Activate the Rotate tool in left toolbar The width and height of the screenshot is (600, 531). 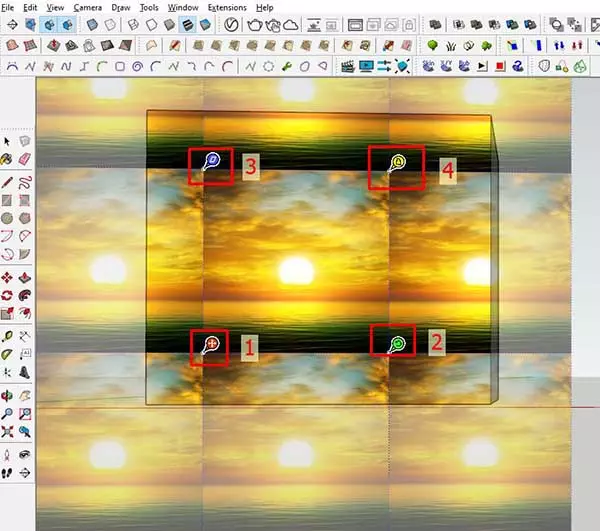pos(9,295)
